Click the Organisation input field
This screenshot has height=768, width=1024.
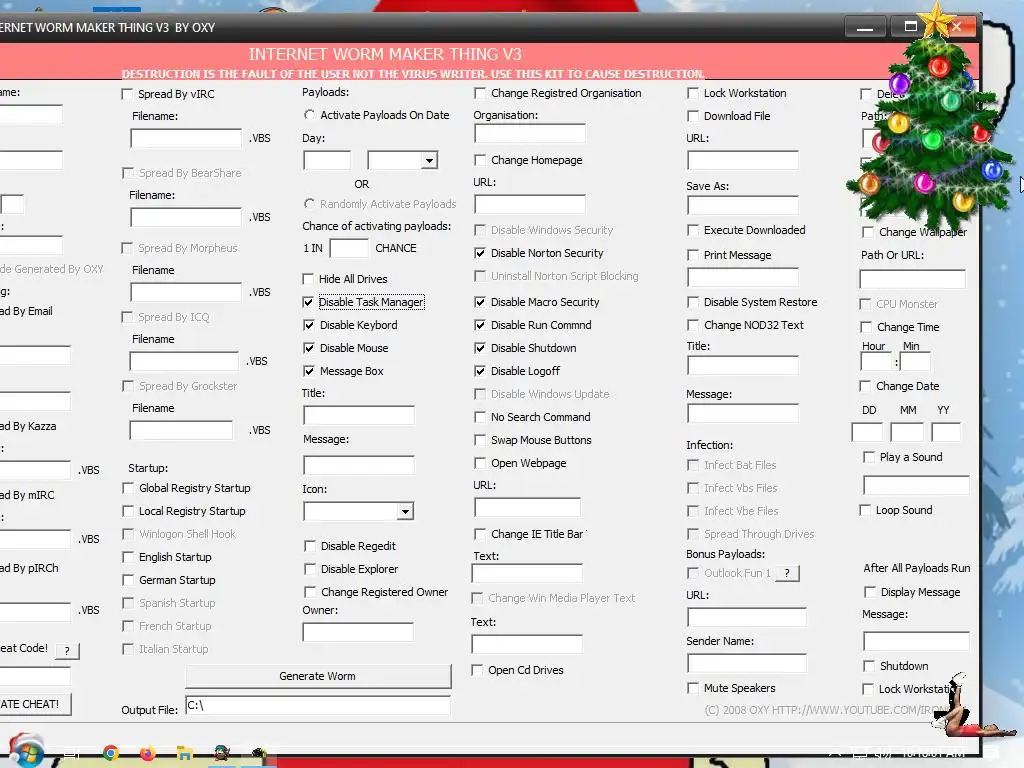coord(530,135)
